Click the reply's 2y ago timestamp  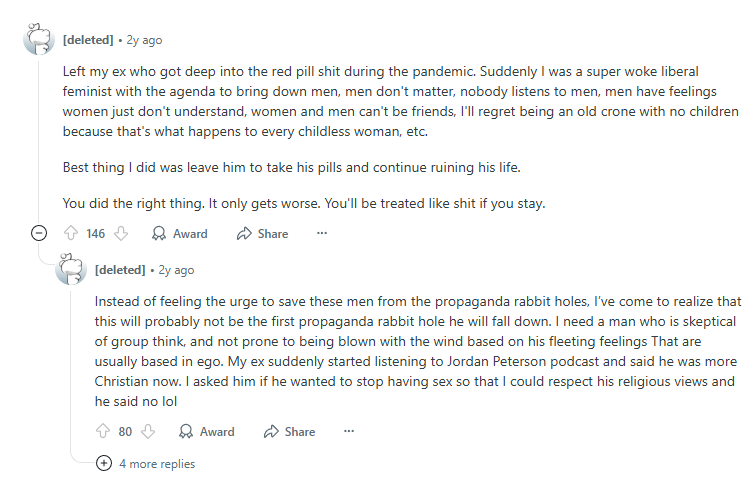click(176, 270)
